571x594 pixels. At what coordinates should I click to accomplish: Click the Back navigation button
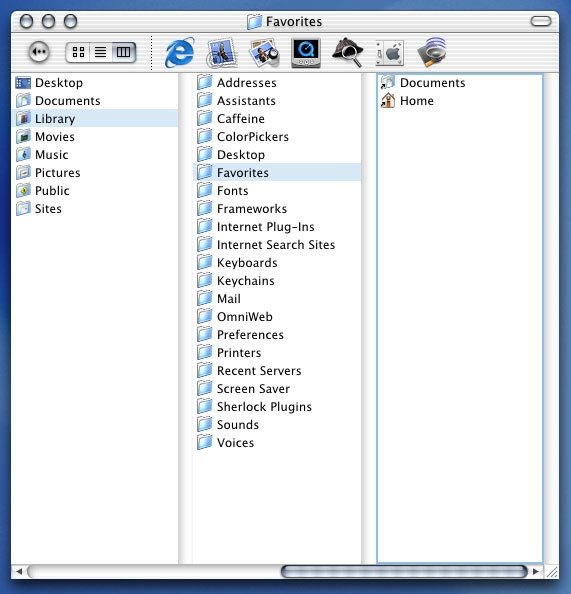click(39, 52)
